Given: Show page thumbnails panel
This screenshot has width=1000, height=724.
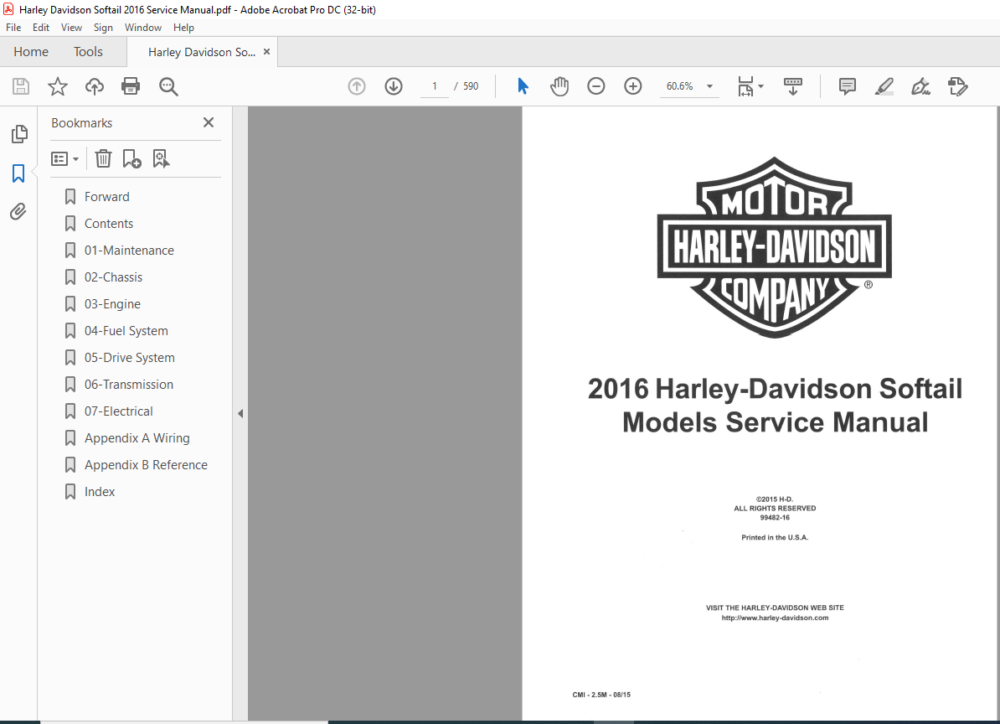Looking at the screenshot, I should 19,134.
